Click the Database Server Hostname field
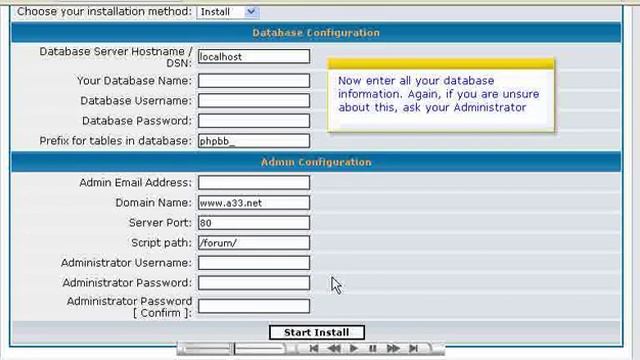This screenshot has height=360, width=640. (254, 56)
